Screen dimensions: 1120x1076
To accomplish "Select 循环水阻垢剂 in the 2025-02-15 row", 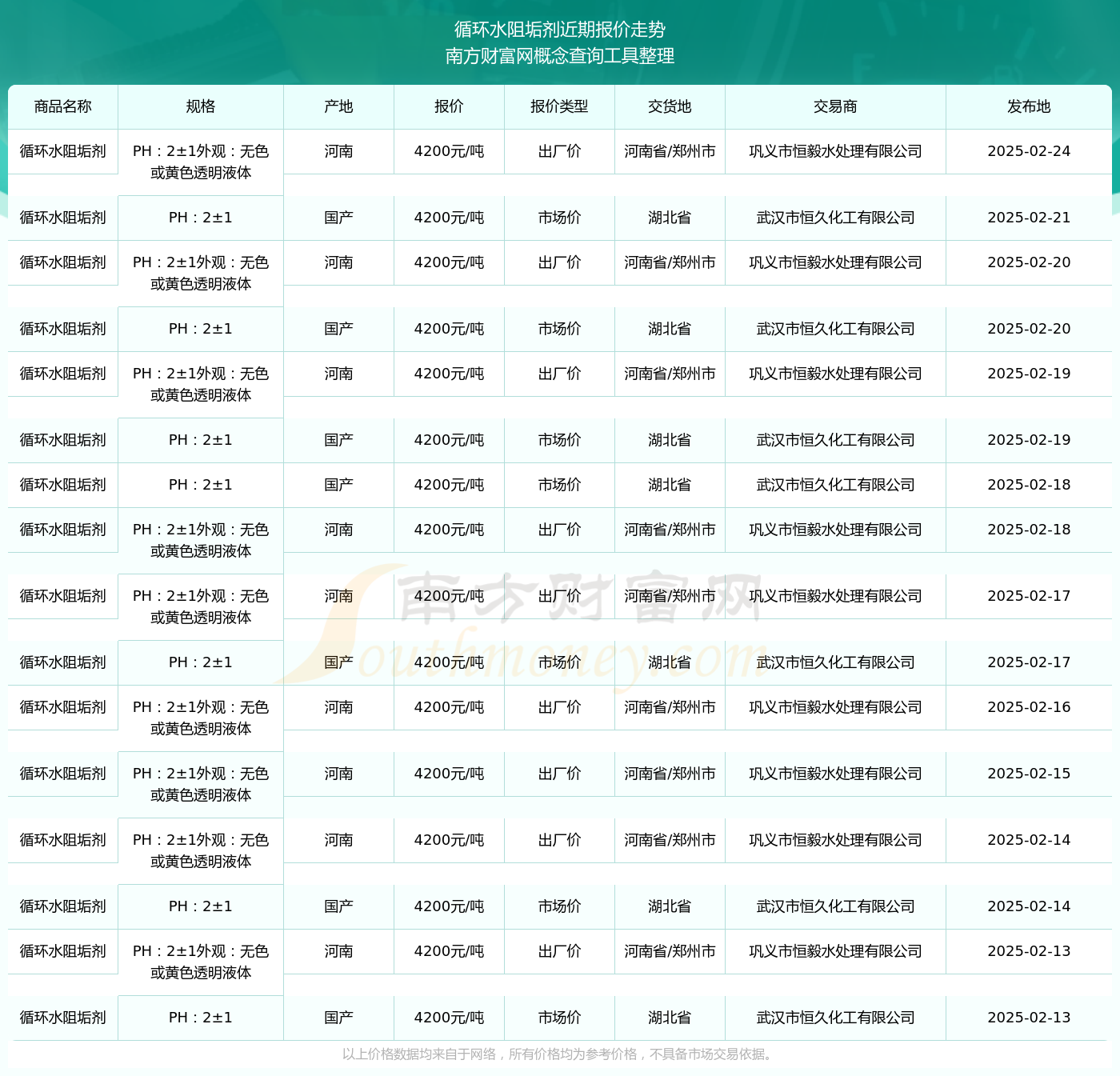I will pos(63,774).
